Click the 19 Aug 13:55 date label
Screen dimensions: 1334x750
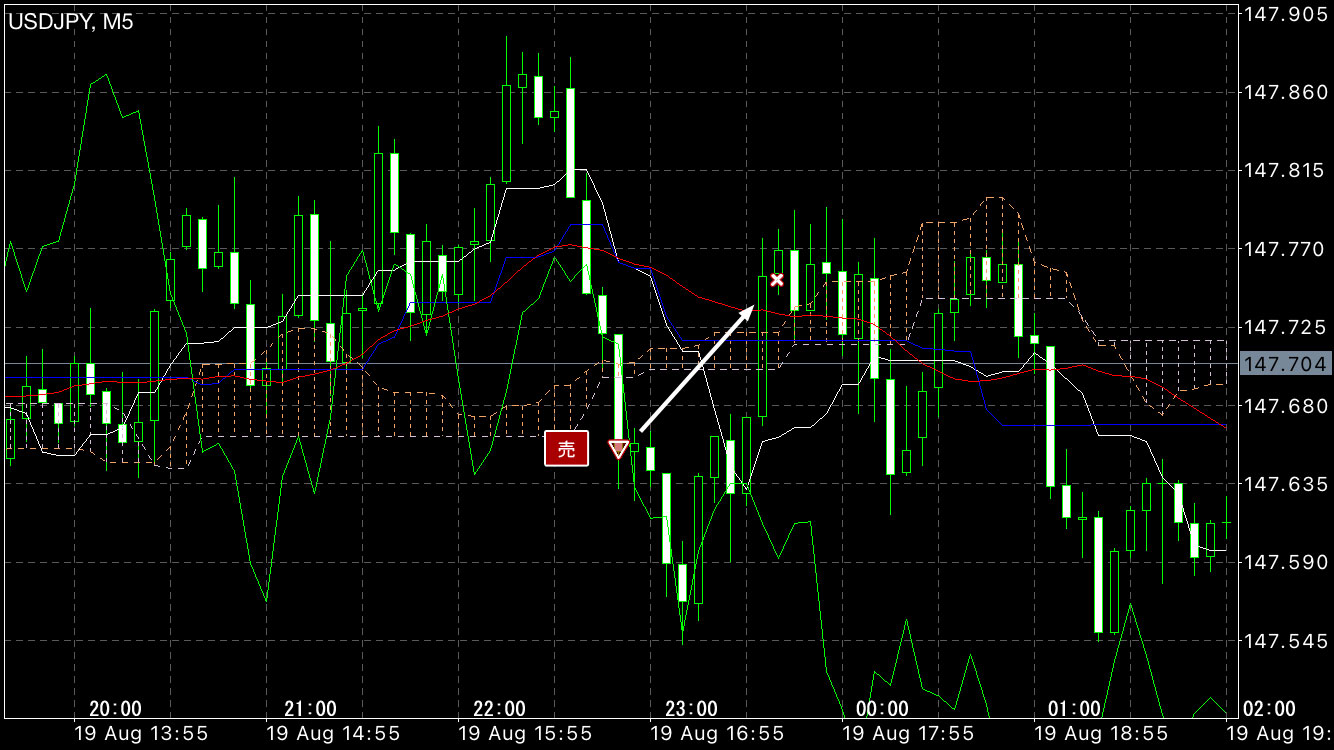tap(141, 733)
